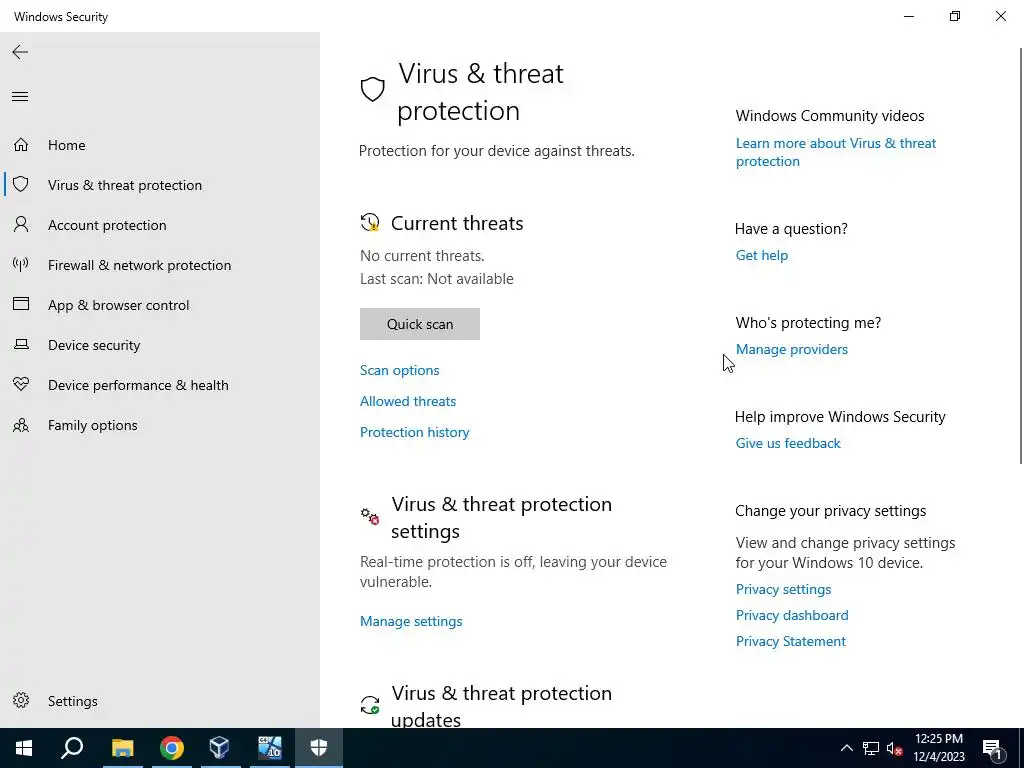Click the App & browser control window icon
The height and width of the screenshot is (768, 1024).
(x=21, y=304)
